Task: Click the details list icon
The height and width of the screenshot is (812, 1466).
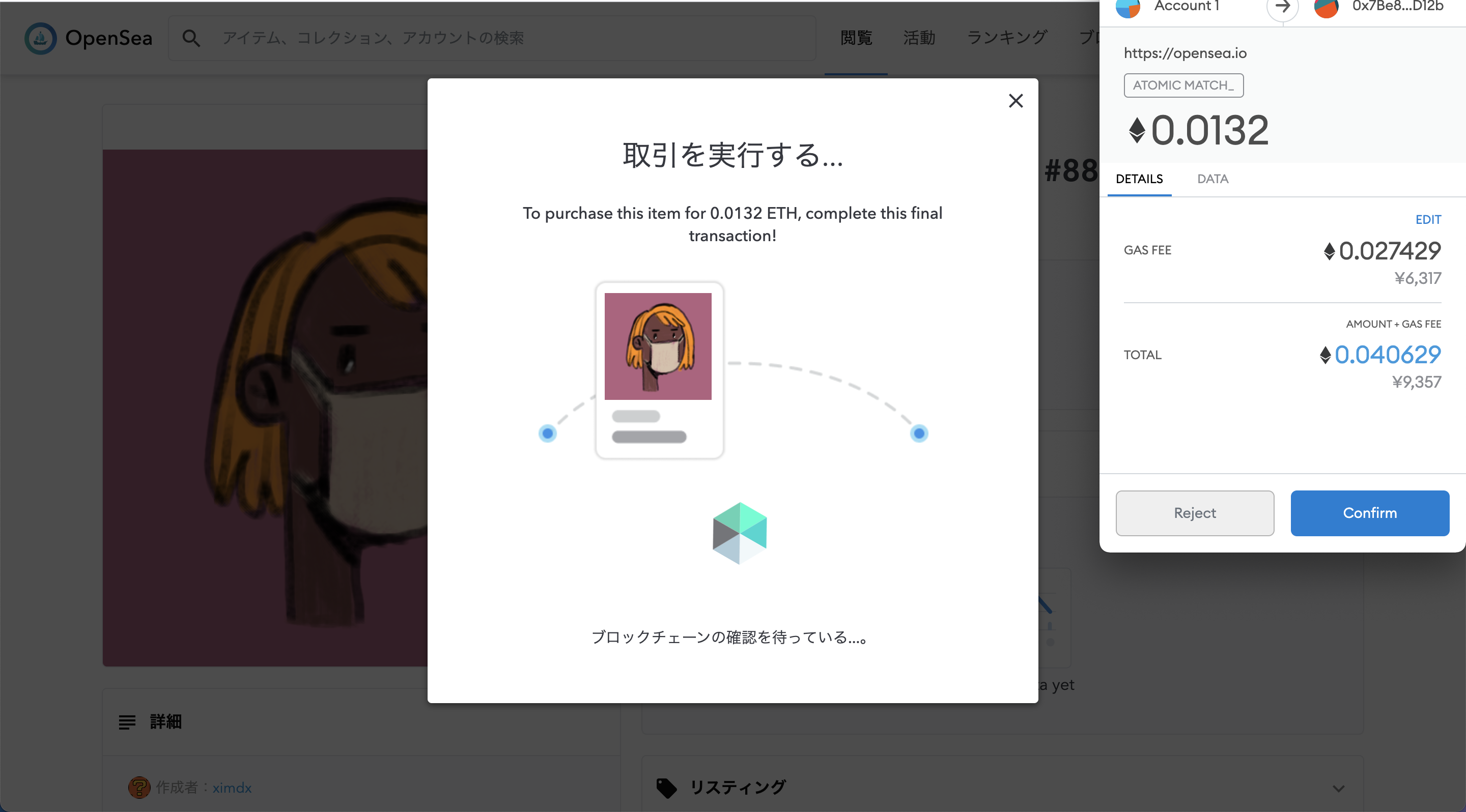Action: click(x=127, y=721)
